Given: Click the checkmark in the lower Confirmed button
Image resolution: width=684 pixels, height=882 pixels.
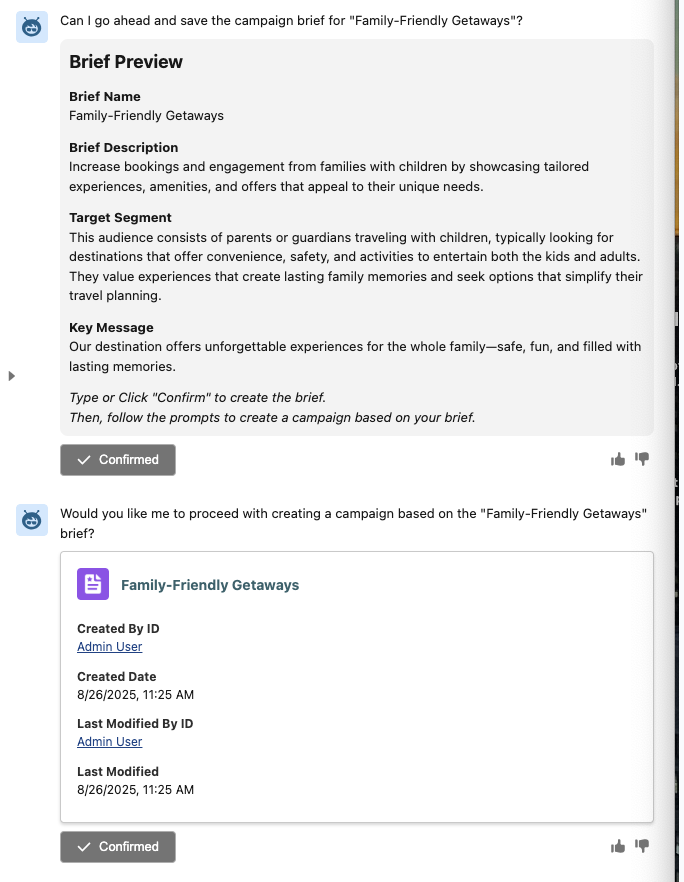Looking at the screenshot, I should 84,847.
